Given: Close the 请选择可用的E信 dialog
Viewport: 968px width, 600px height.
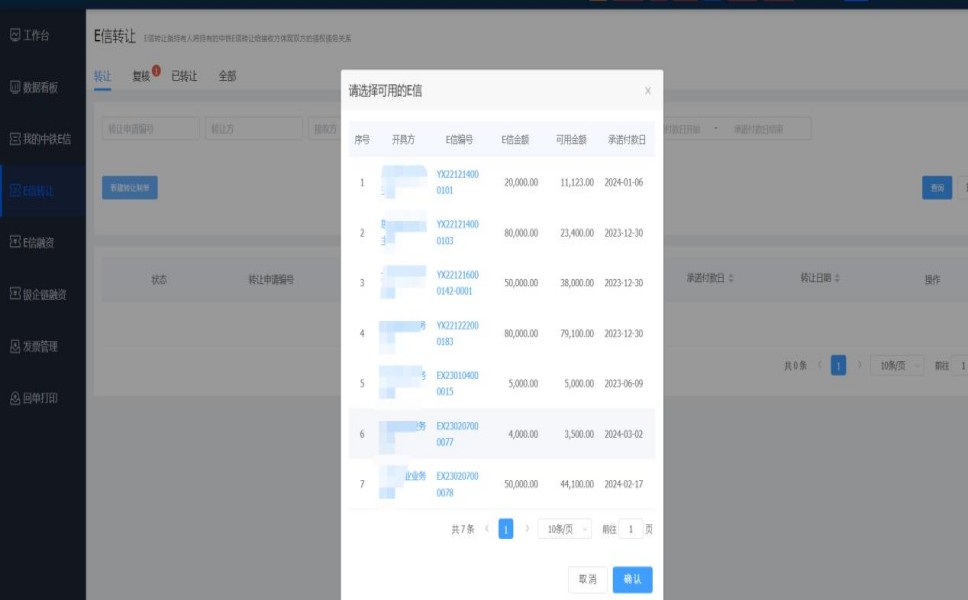Looking at the screenshot, I should click(x=647, y=91).
